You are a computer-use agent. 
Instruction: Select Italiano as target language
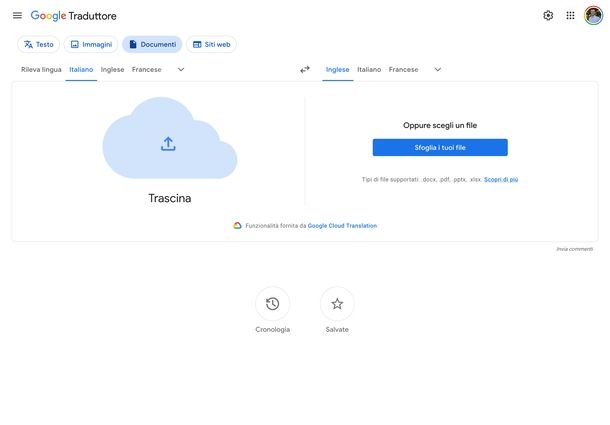369,70
